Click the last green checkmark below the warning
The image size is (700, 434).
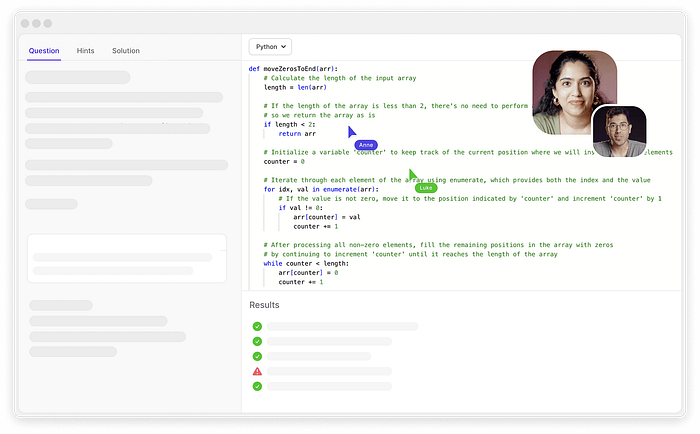coord(257,386)
